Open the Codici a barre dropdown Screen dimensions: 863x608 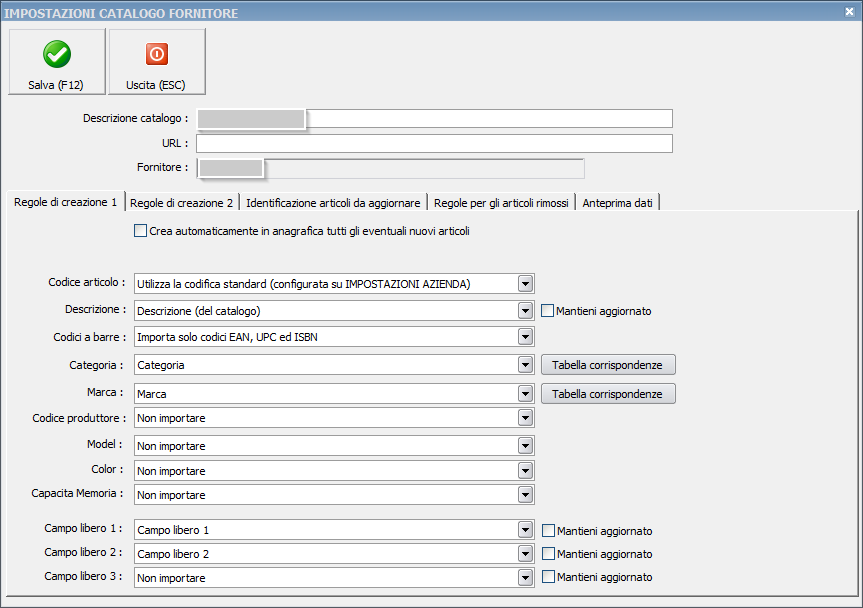tap(526, 337)
